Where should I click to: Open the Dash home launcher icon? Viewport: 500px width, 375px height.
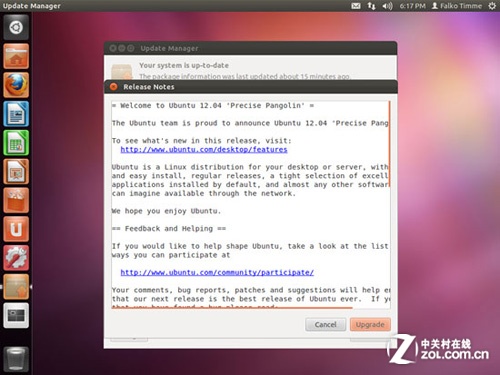click(x=16, y=27)
